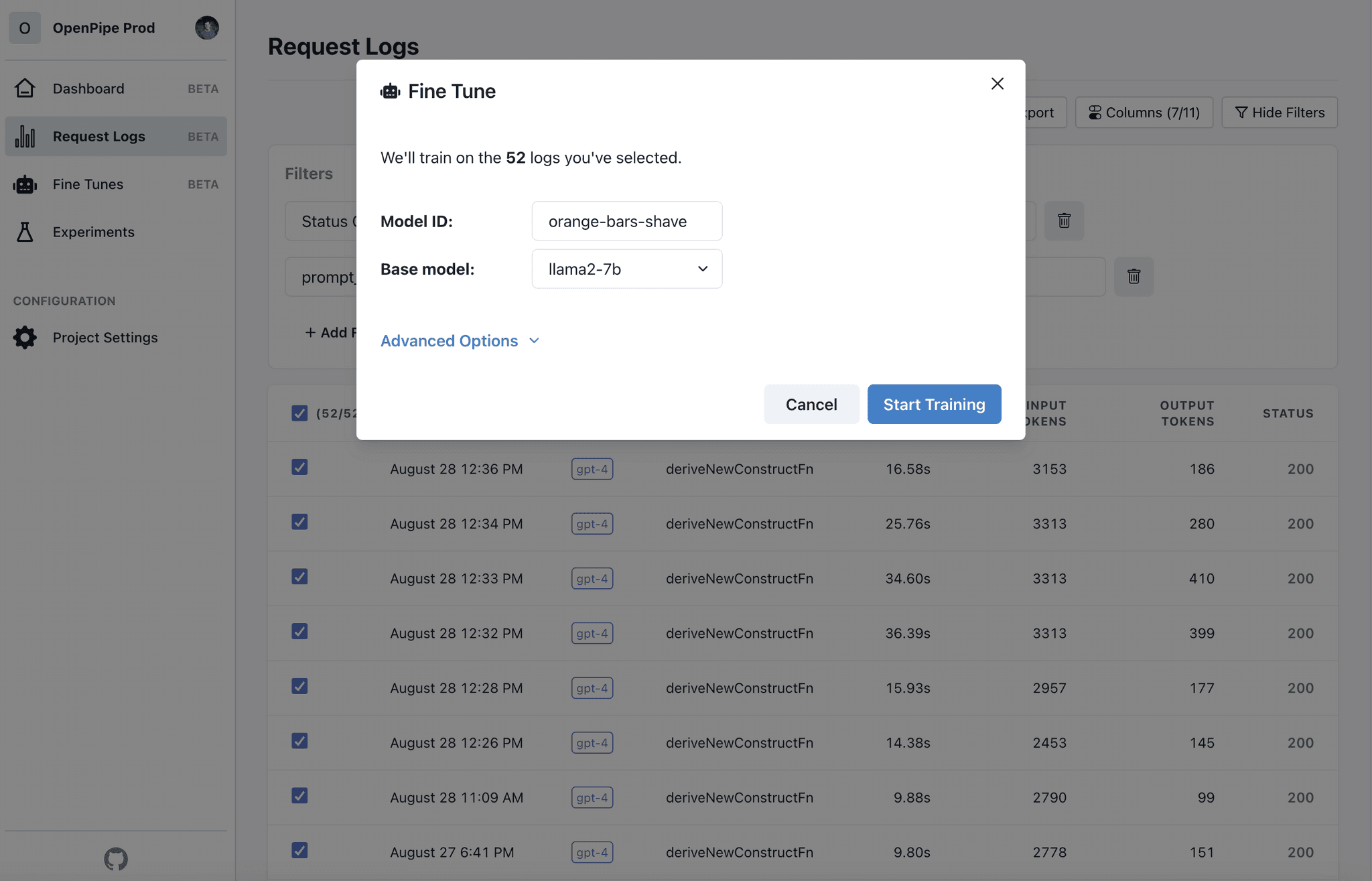Switch to the Request Logs section

(x=99, y=136)
